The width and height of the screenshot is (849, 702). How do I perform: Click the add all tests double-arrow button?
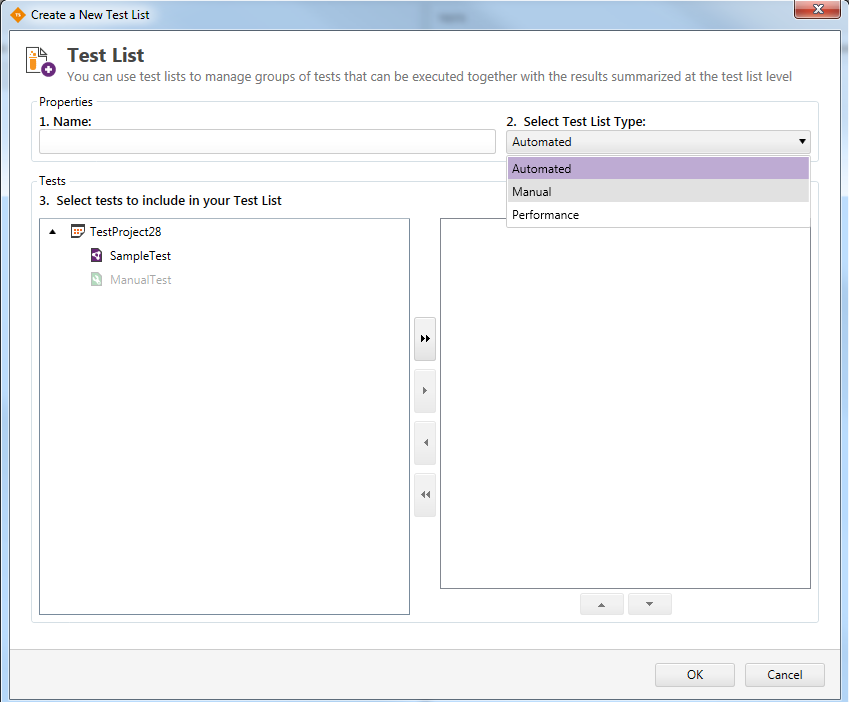(x=425, y=340)
